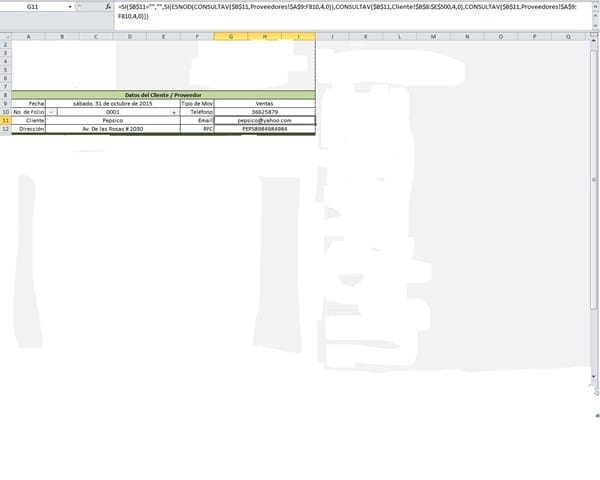Select column J header

tap(332, 37)
